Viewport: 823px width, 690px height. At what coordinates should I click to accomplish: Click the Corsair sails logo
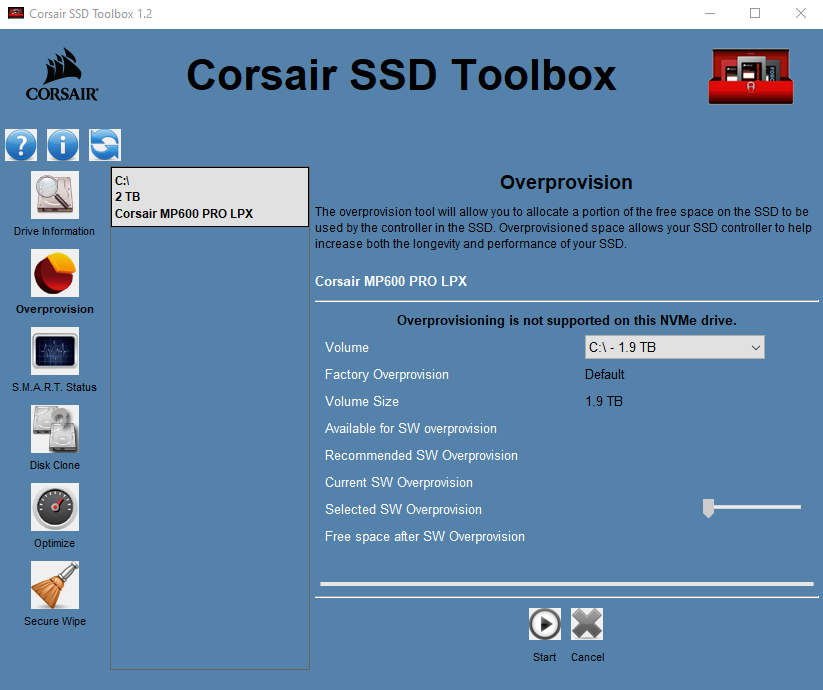click(62, 75)
